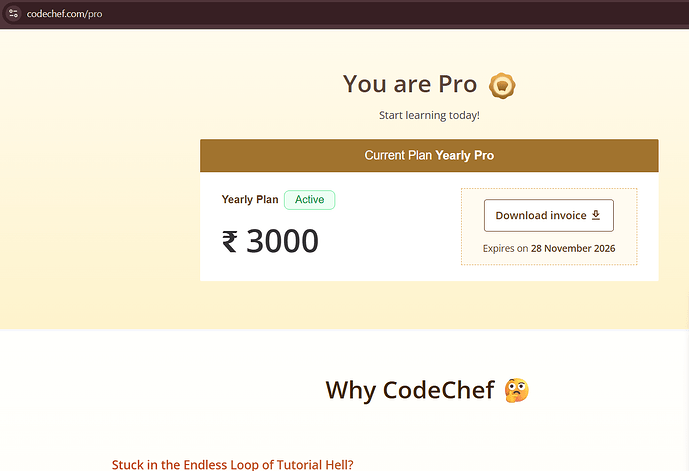Select the codechef.com/pro URL field
The image size is (689, 471).
(65, 14)
